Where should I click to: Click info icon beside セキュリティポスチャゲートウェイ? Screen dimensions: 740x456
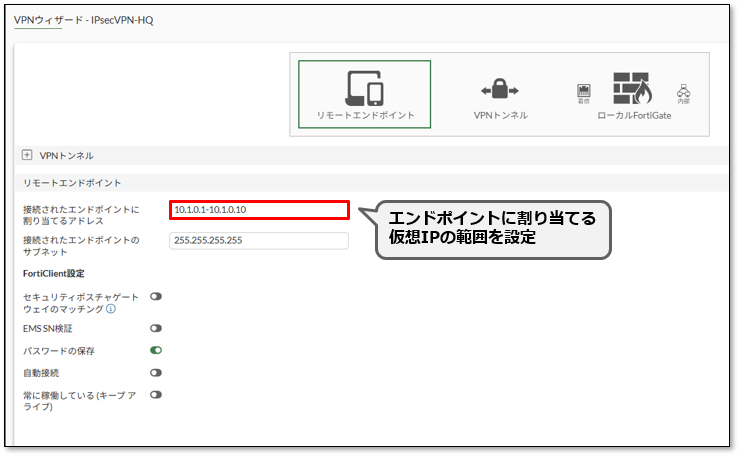111,309
